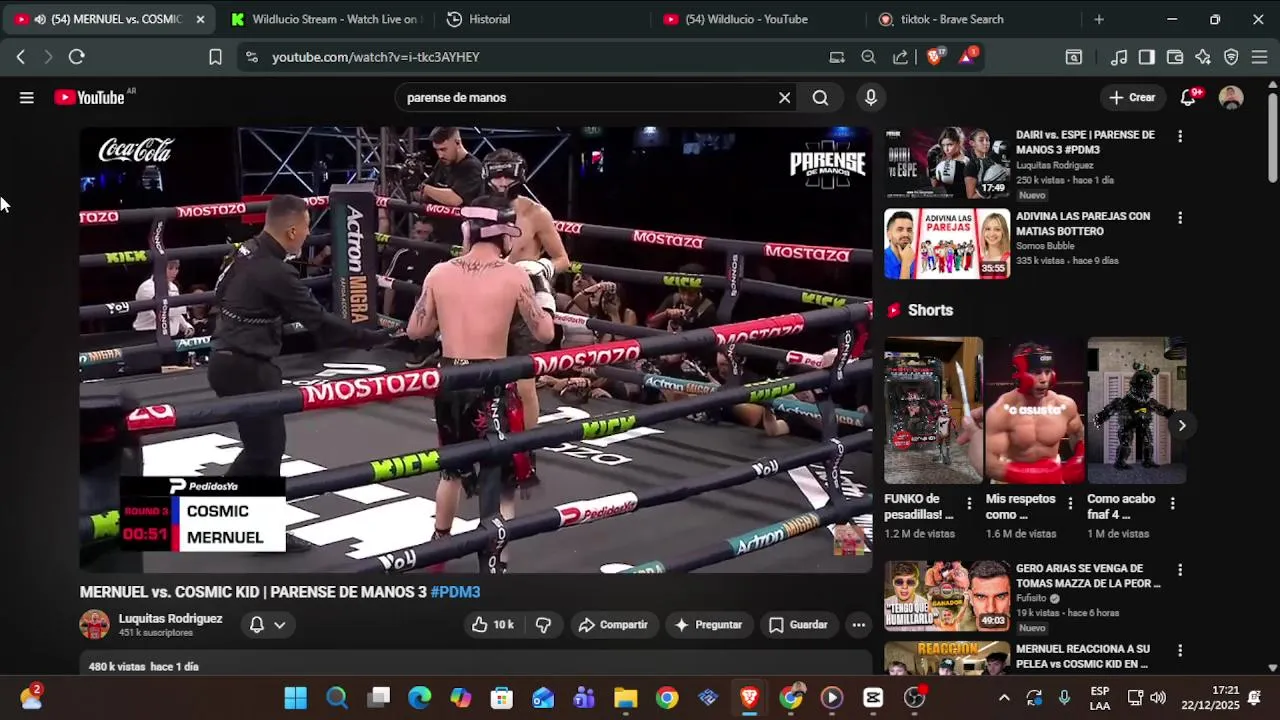The height and width of the screenshot is (720, 1280).
Task: Open options for FUNKO de pesadillas short
Action: (x=968, y=503)
